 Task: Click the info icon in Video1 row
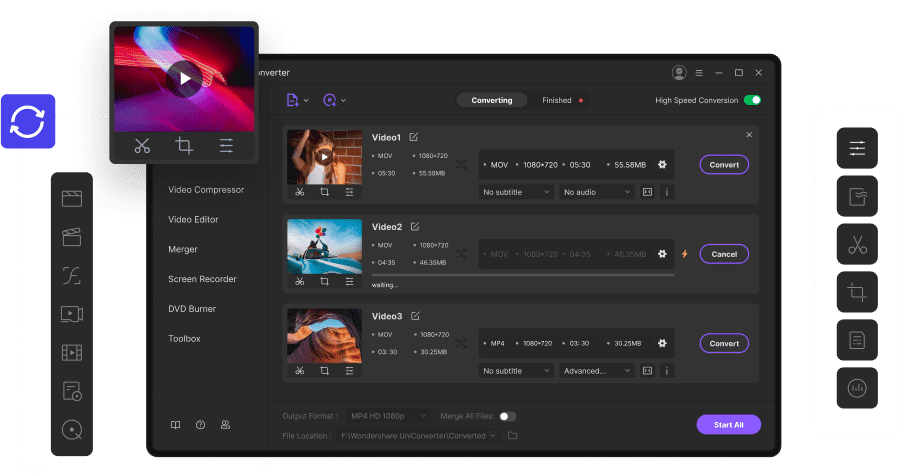(667, 192)
